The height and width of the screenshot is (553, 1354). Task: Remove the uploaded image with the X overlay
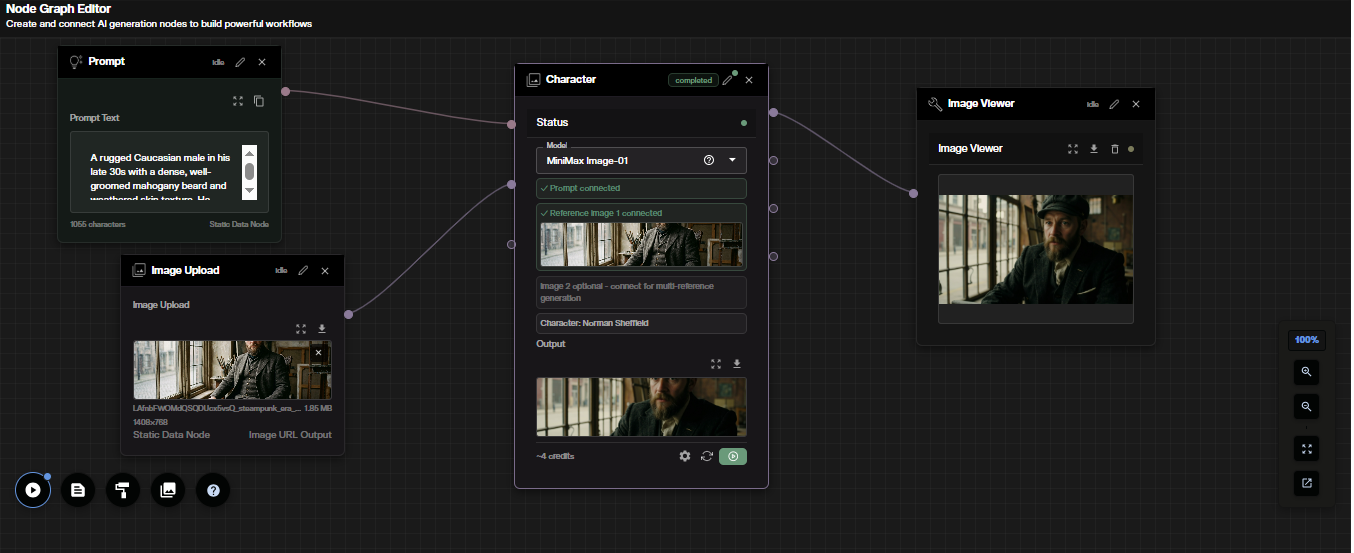pos(319,353)
